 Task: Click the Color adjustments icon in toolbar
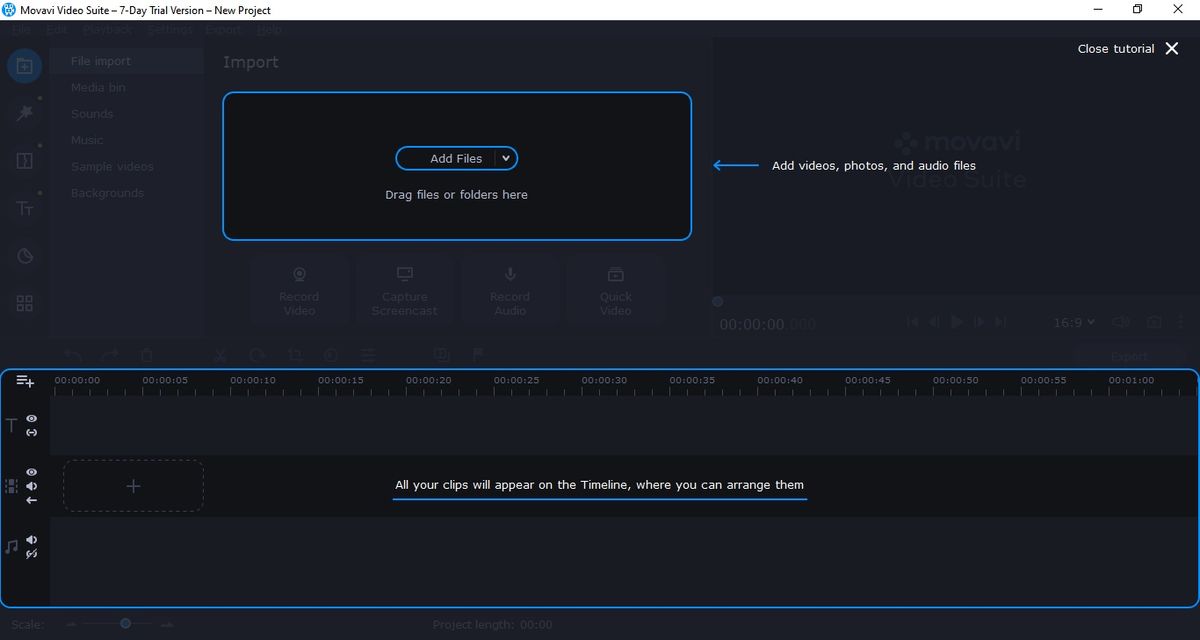(331, 355)
